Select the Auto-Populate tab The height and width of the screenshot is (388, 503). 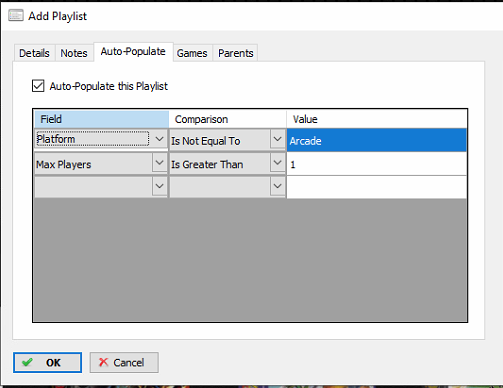click(133, 52)
